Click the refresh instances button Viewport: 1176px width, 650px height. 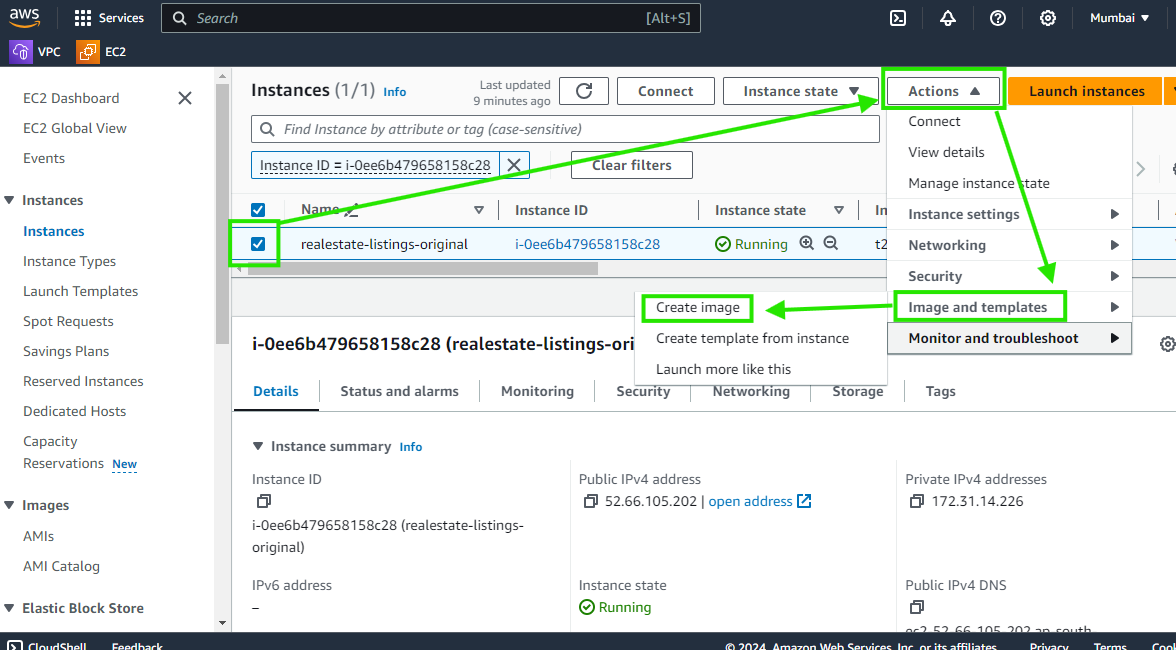pyautogui.click(x=584, y=91)
